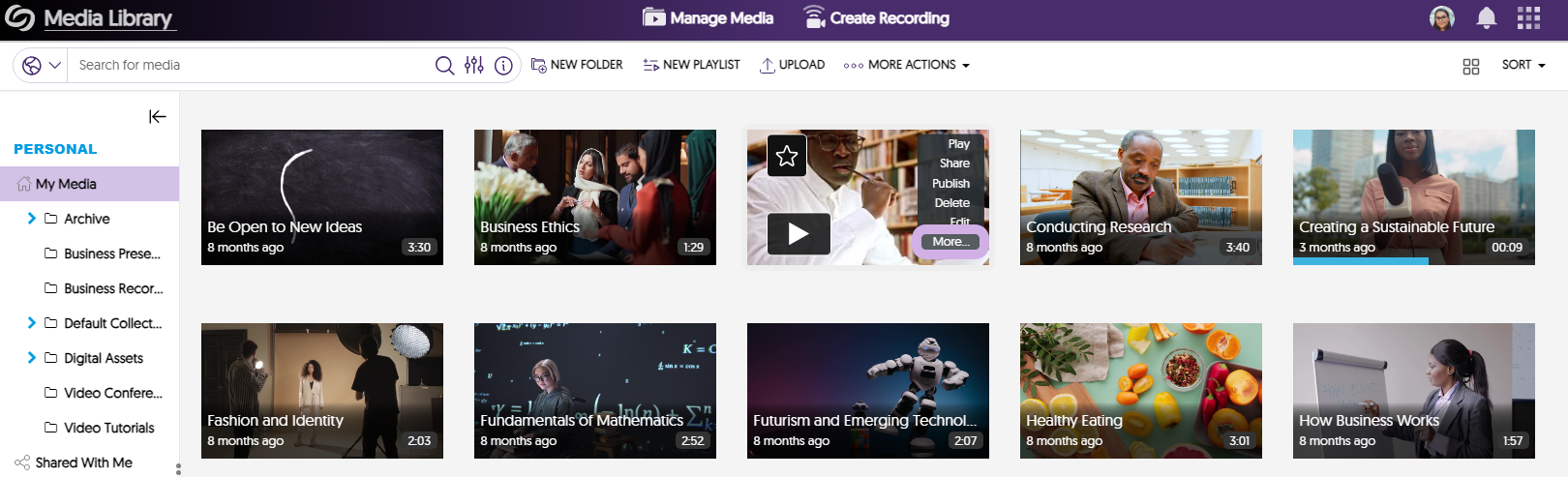This screenshot has width=1568, height=477.
Task: Open the Healthy Eating video thumbnail
Action: [1140, 377]
